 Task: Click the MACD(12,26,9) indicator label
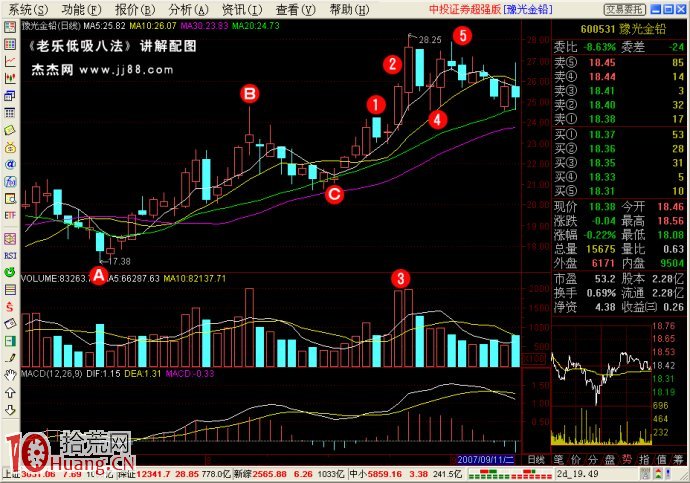[52, 374]
